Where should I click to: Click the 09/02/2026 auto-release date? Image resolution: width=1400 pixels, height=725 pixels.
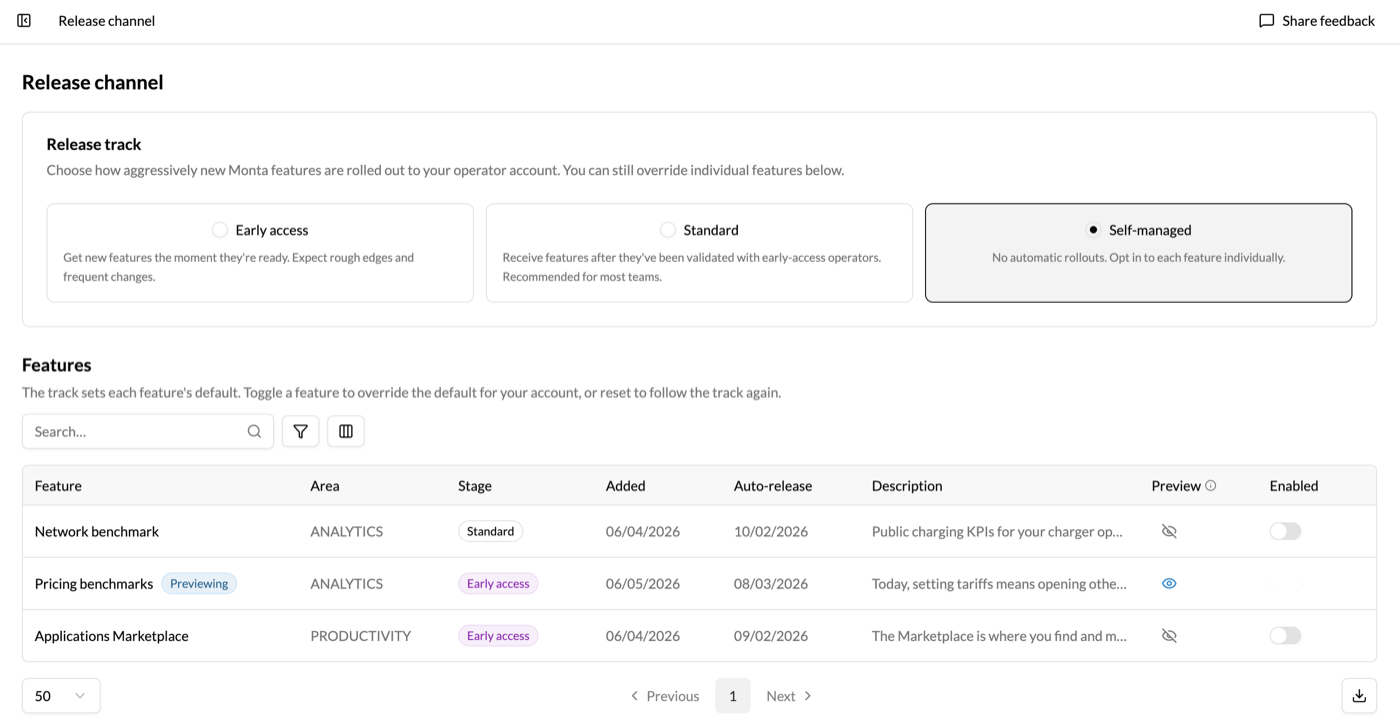(771, 635)
